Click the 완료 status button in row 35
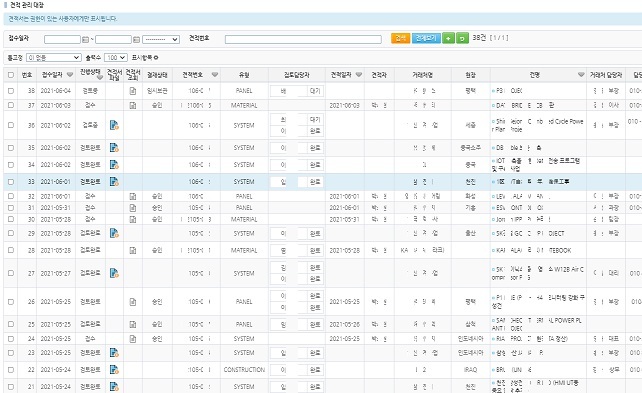This screenshot has height=393, width=642. coord(315,147)
